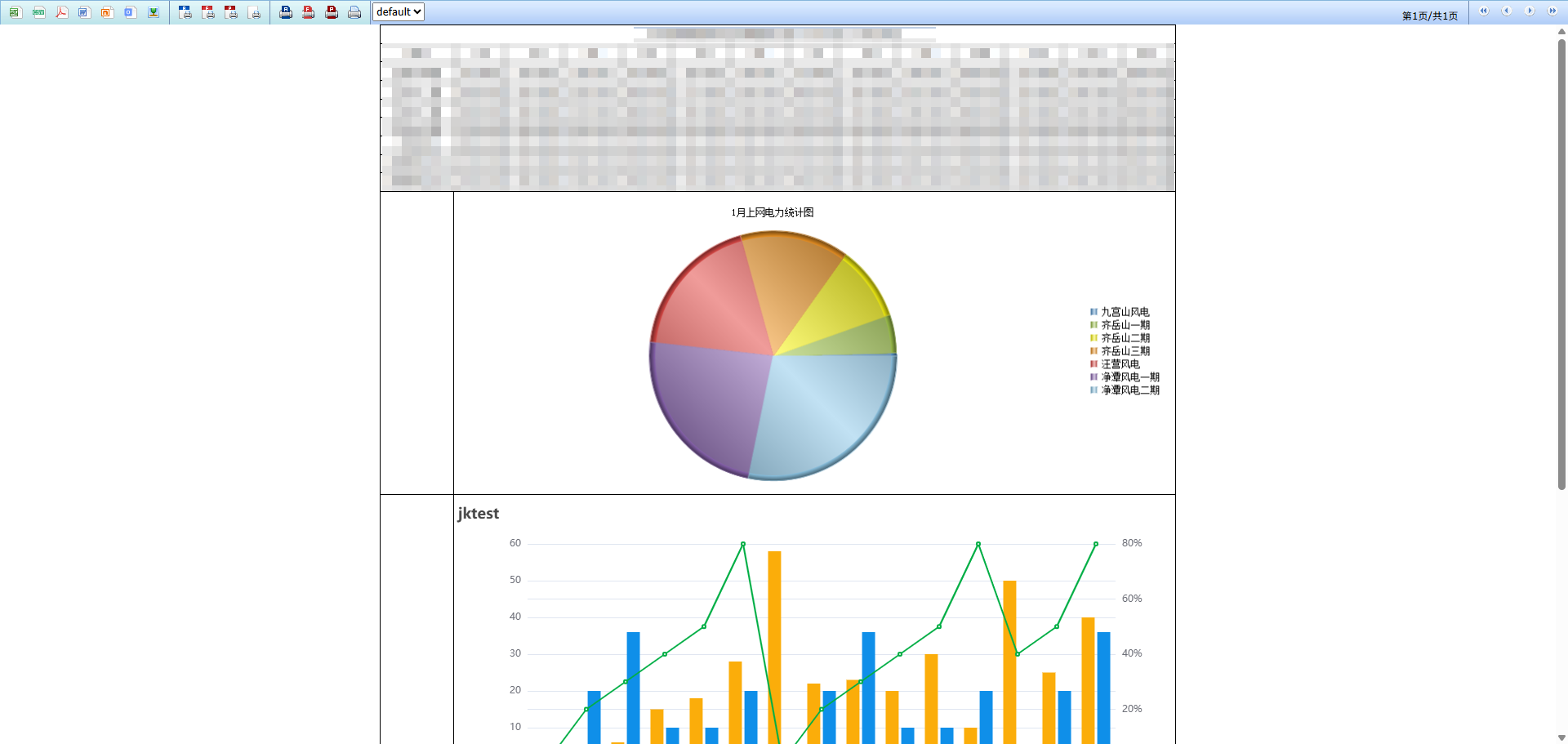The width and height of the screenshot is (1568, 744).
Task: Click the blue 'O' export icon
Action: click(130, 12)
